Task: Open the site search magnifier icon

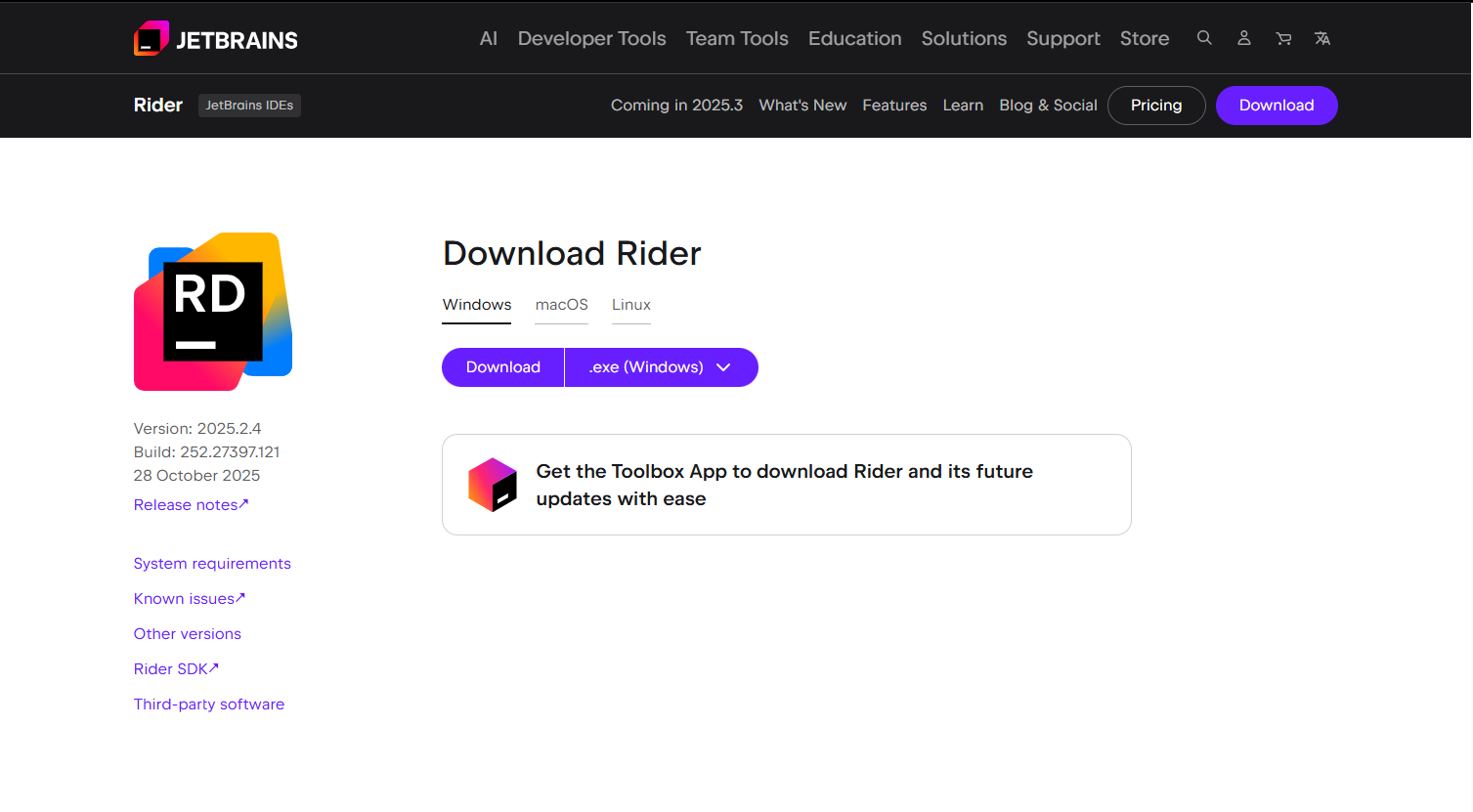Action: tap(1204, 38)
